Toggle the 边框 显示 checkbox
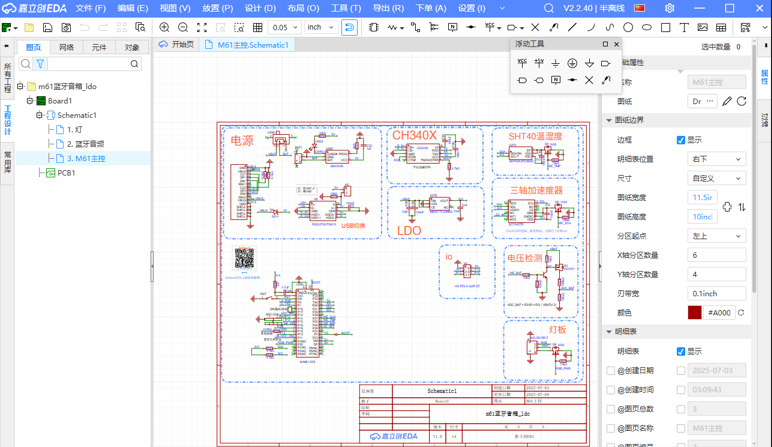This screenshot has width=772, height=447. pyautogui.click(x=681, y=140)
